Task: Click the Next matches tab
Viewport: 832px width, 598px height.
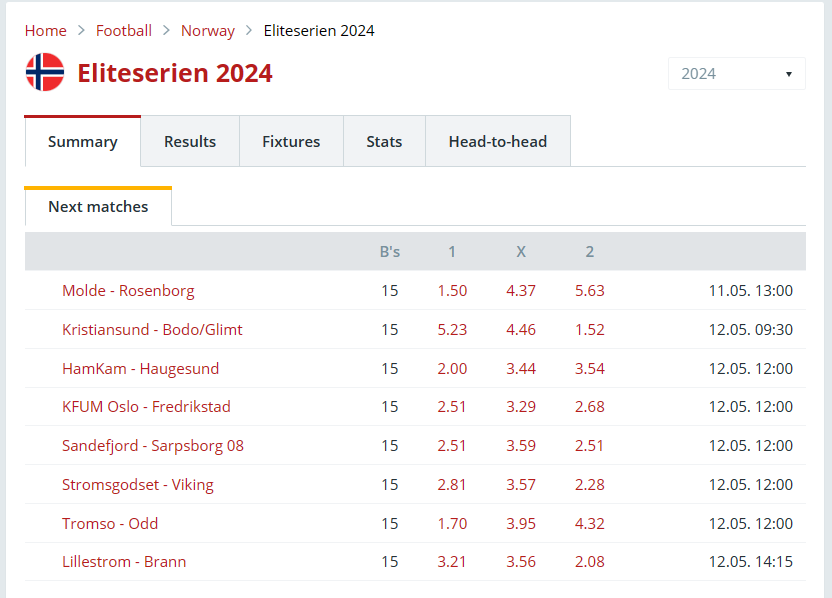Action: click(x=98, y=206)
